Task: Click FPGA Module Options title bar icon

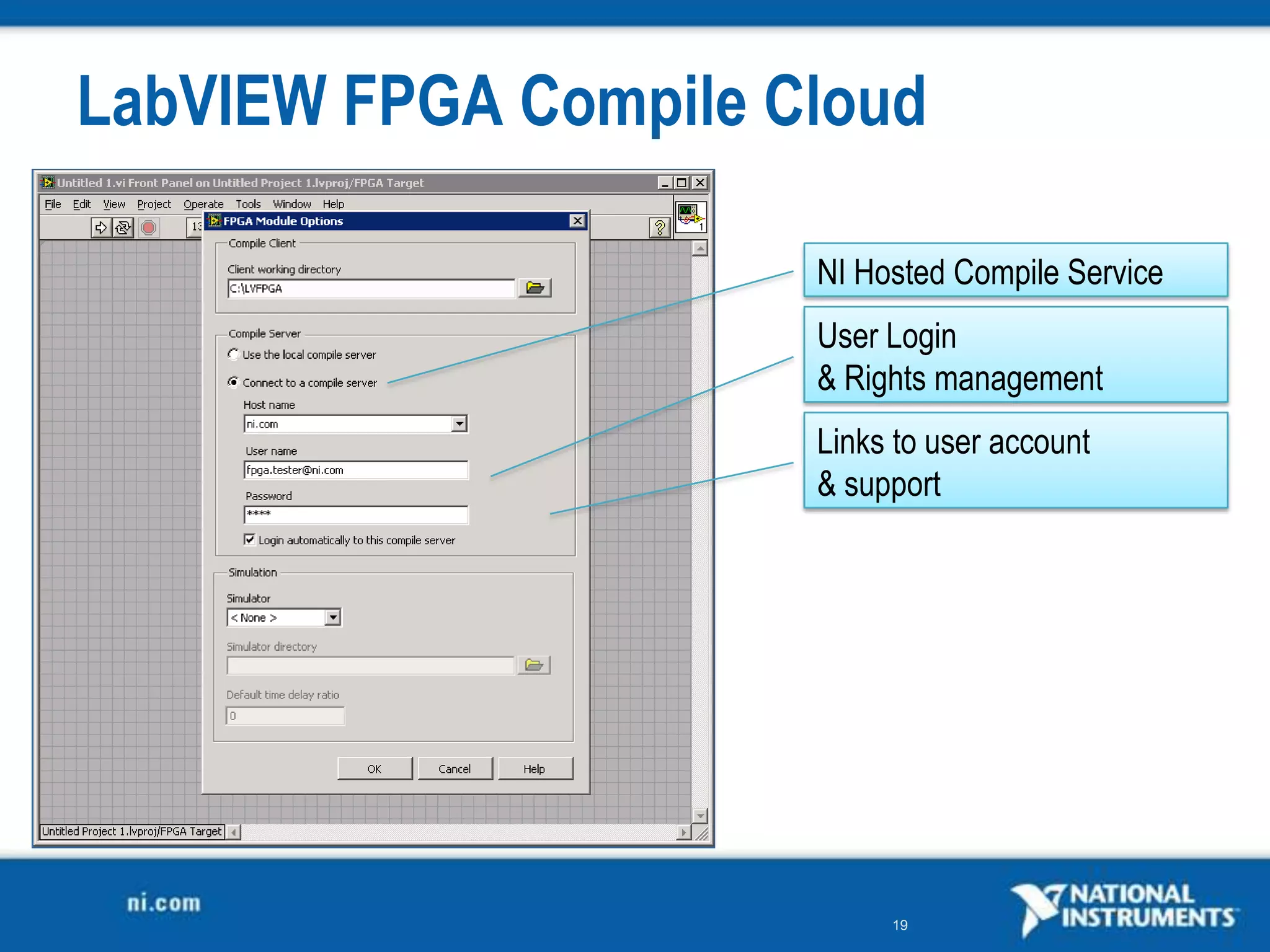Action: (215, 221)
